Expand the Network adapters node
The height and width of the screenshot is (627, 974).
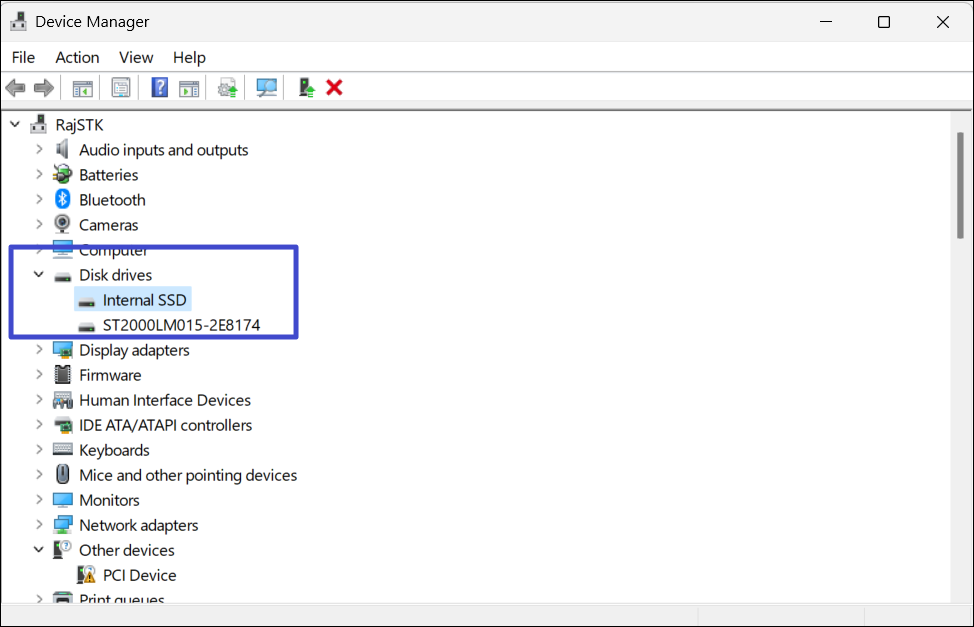point(39,525)
